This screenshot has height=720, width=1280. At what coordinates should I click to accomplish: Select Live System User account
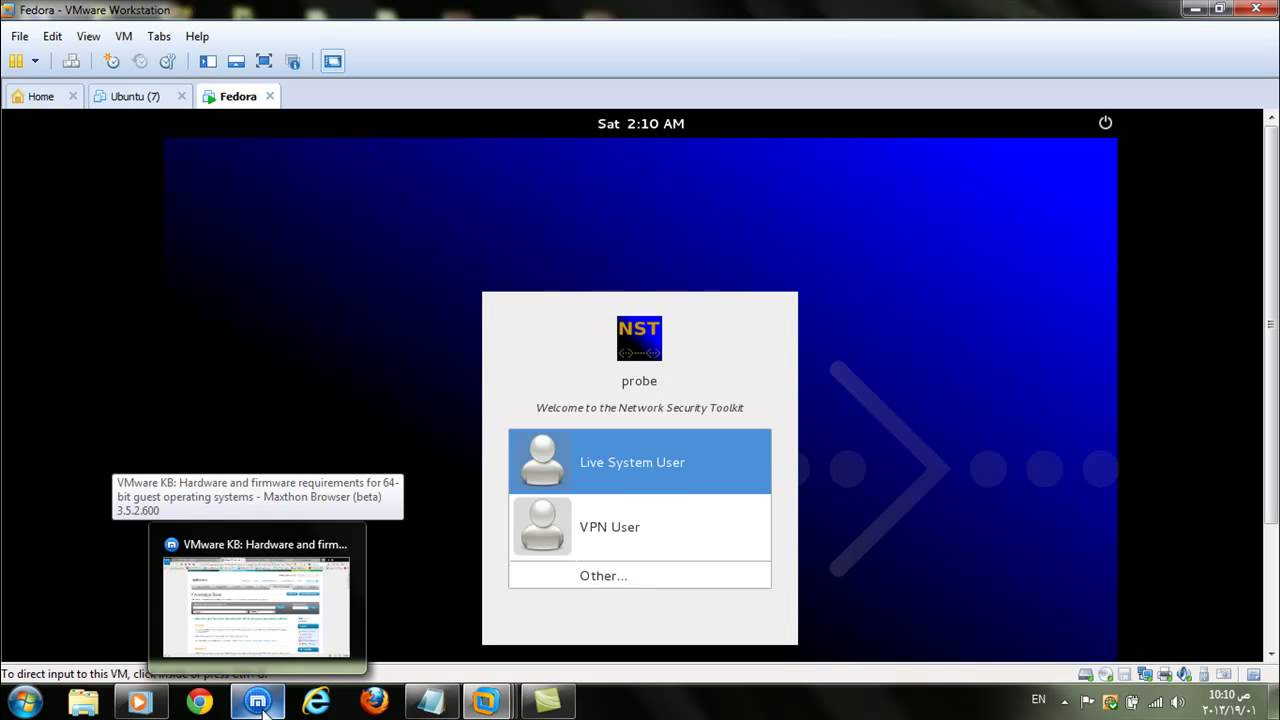(640, 462)
